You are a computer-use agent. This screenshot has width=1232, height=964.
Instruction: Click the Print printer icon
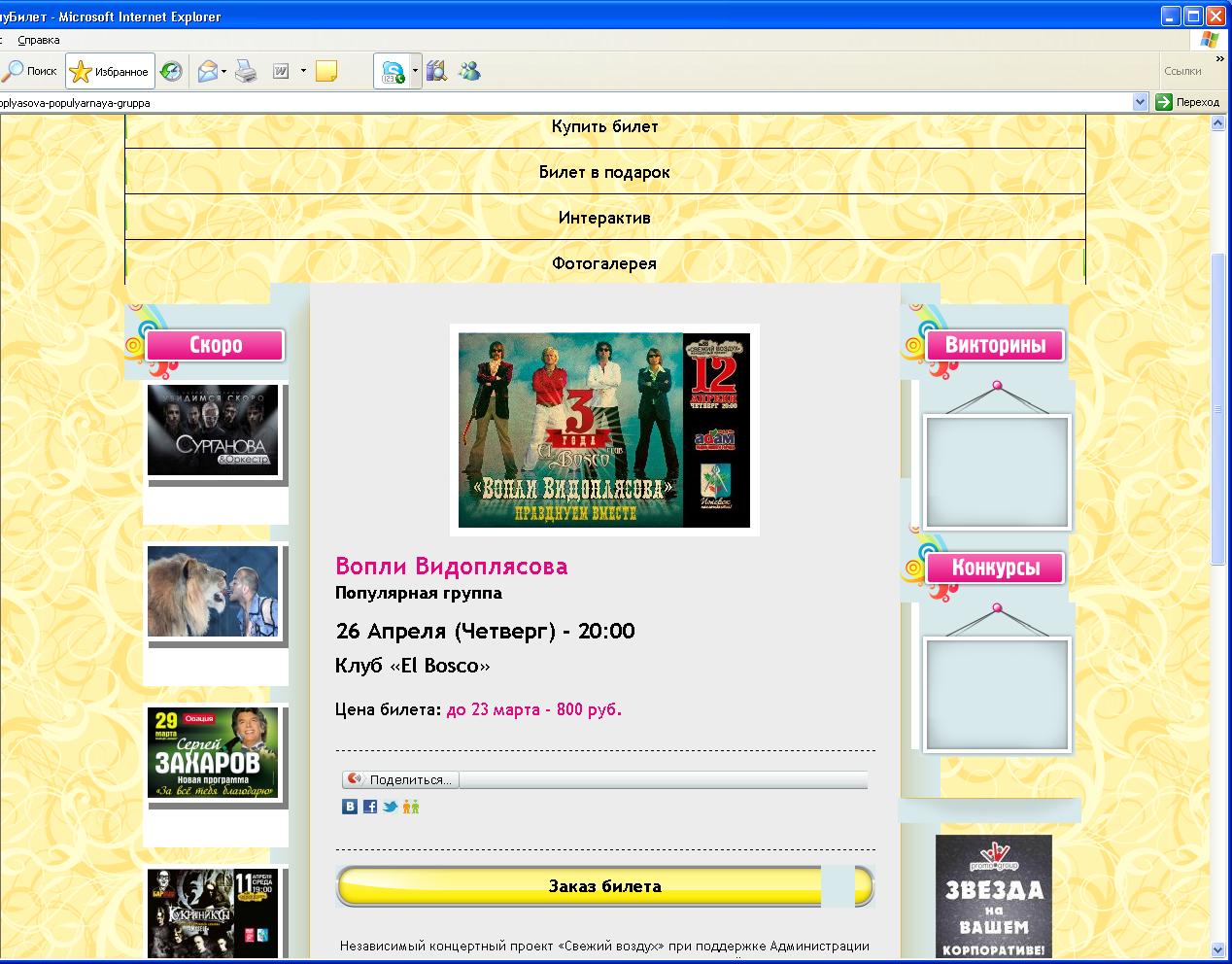(x=247, y=71)
